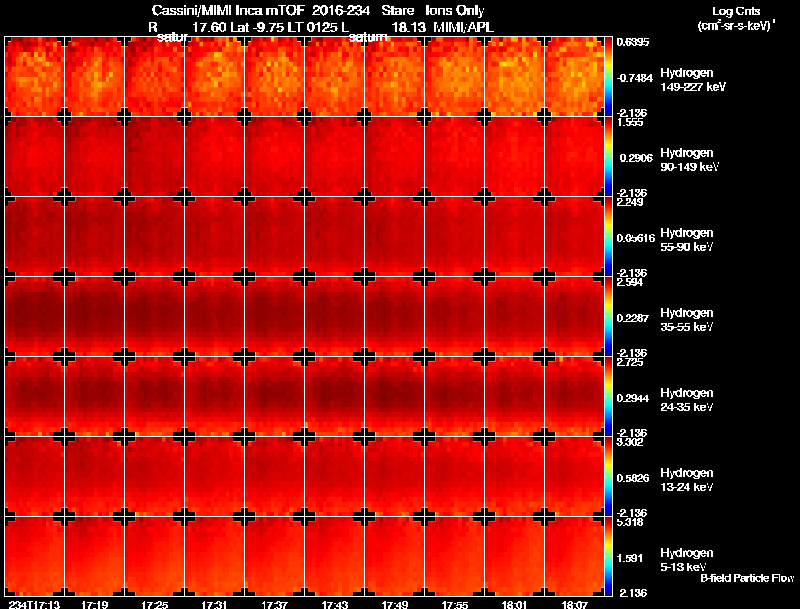
Task: Click the 1.591 colorbar midpoint value
Action: 632,559
